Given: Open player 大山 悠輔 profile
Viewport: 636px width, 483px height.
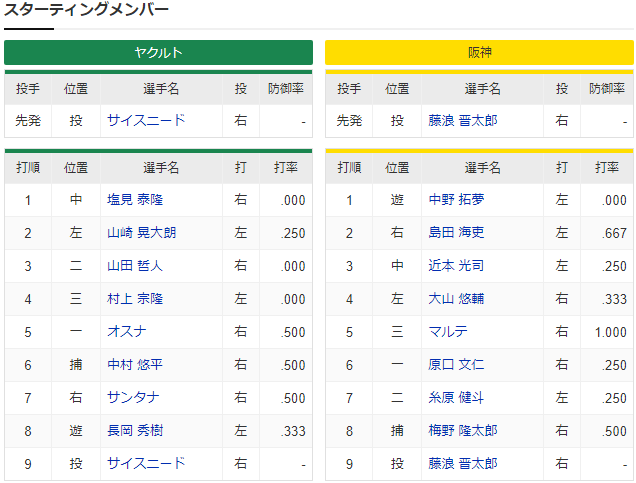Looking at the screenshot, I should click(x=456, y=298).
